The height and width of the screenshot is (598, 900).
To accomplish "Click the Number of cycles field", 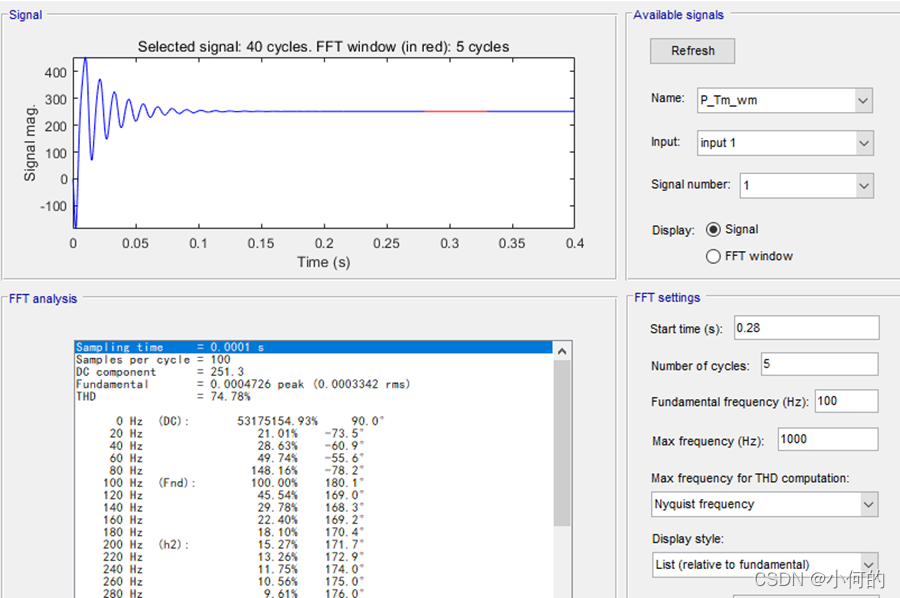I will coord(820,364).
